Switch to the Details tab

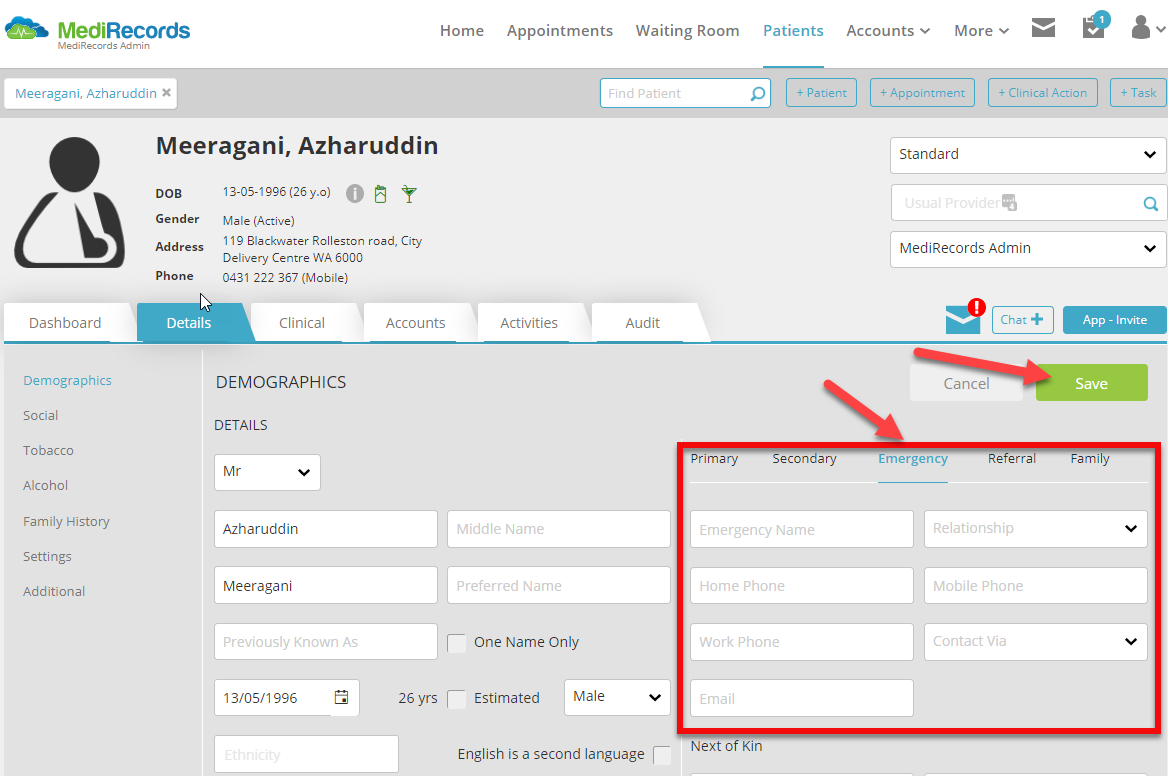189,322
